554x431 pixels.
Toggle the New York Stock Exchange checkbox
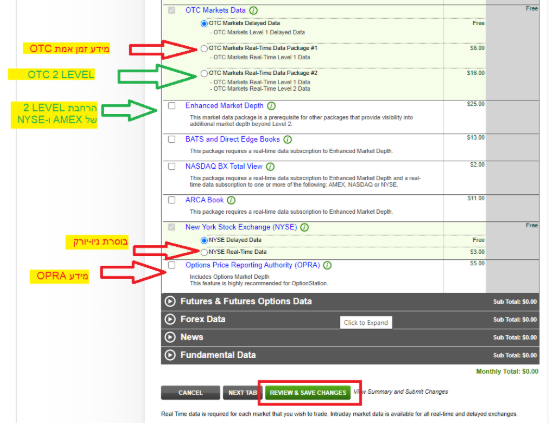(172, 227)
